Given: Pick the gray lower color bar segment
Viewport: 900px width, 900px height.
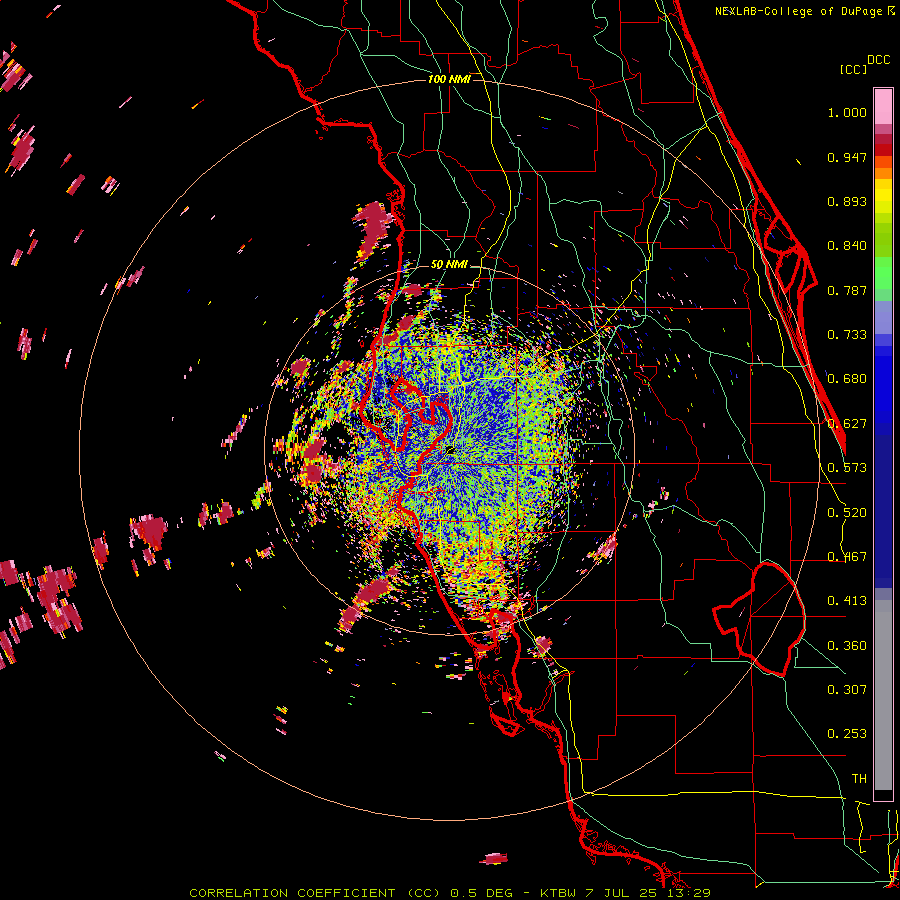Looking at the screenshot, I should (883, 695).
